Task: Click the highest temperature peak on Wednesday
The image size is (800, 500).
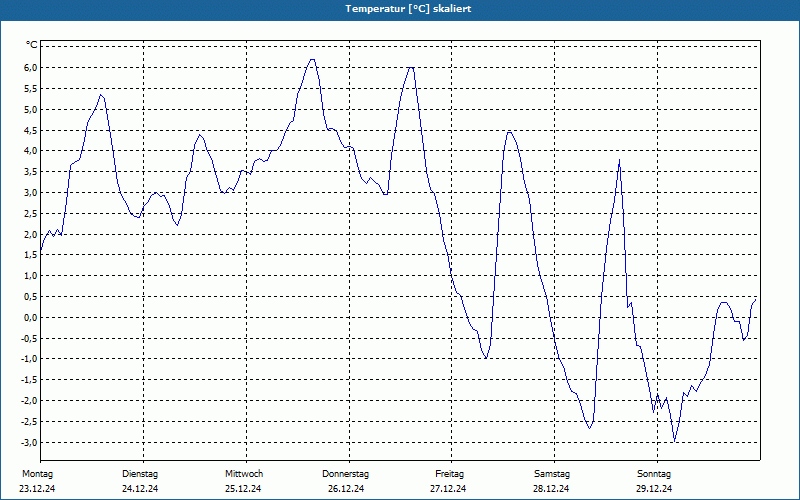Action: point(312,59)
